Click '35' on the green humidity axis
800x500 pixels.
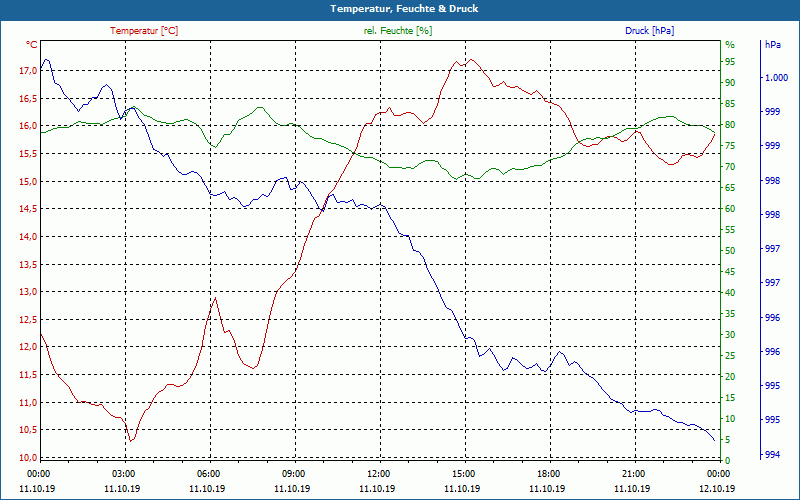(730, 314)
